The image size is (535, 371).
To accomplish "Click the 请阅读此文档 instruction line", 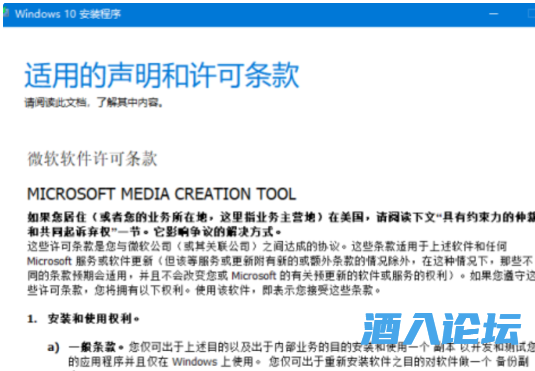I will click(94, 102).
